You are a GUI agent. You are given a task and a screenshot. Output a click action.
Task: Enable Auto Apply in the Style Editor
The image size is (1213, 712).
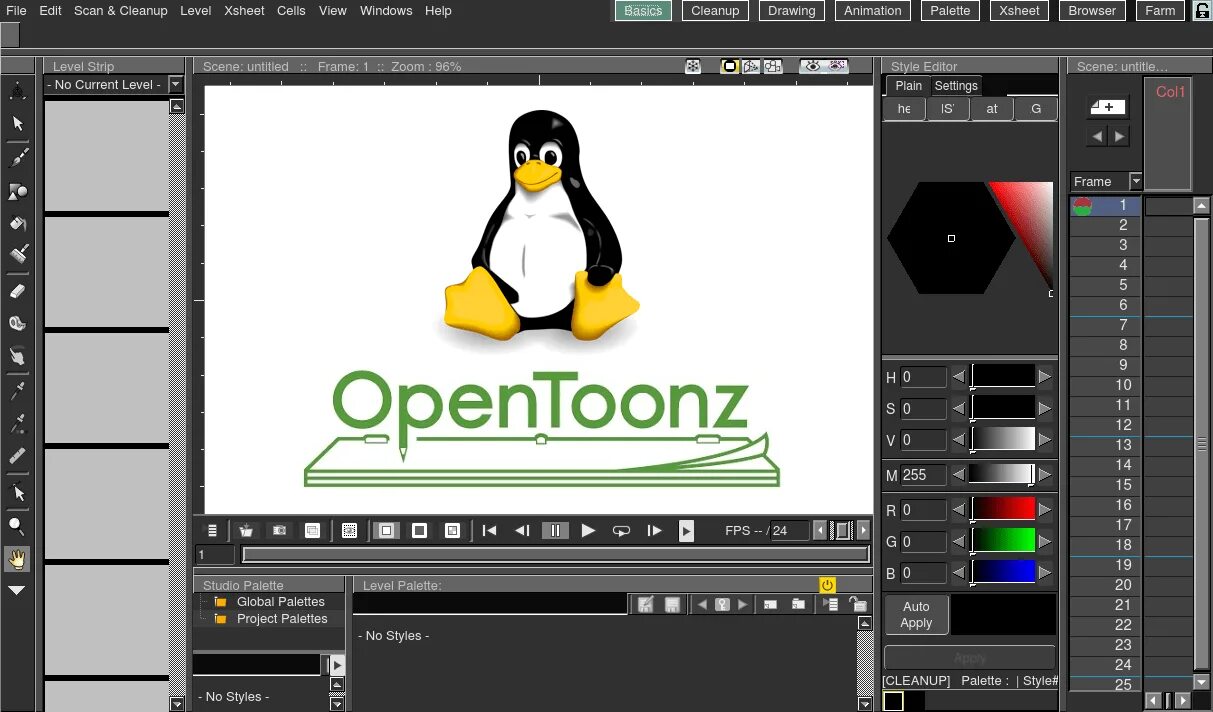(915, 614)
